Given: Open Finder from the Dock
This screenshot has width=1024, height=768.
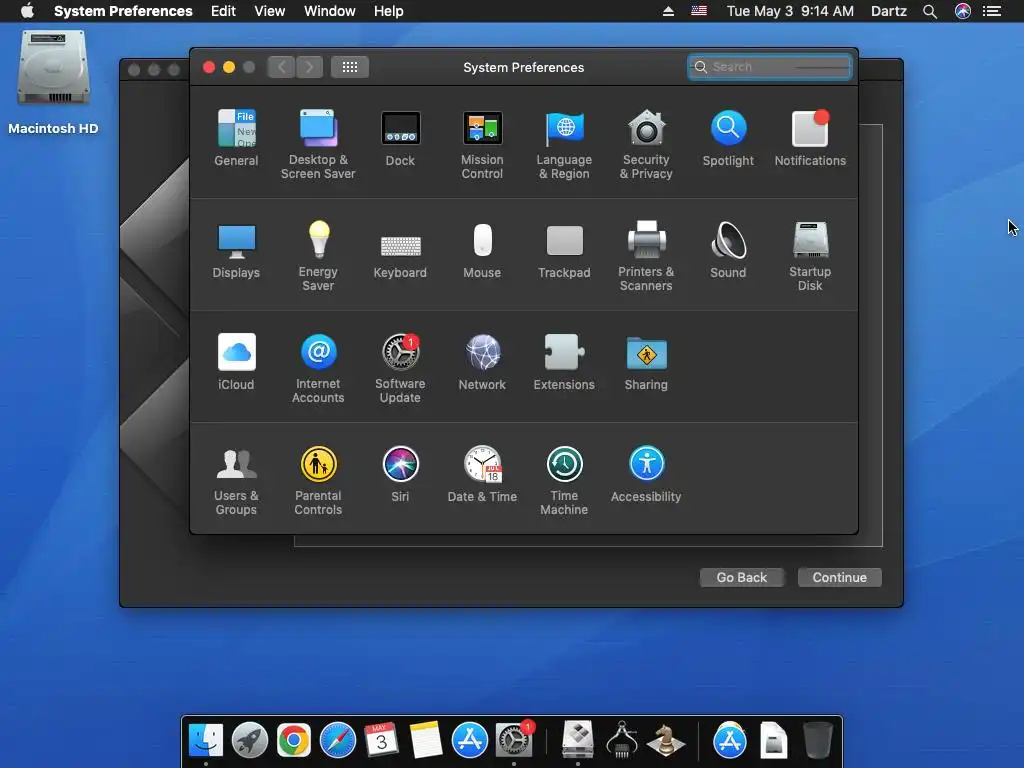Looking at the screenshot, I should pyautogui.click(x=206, y=740).
